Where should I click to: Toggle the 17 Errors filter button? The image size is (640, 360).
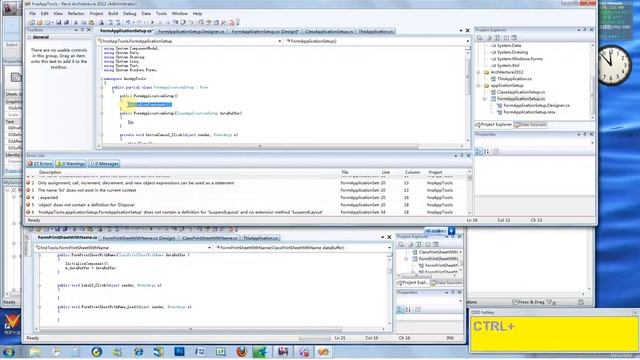point(40,164)
